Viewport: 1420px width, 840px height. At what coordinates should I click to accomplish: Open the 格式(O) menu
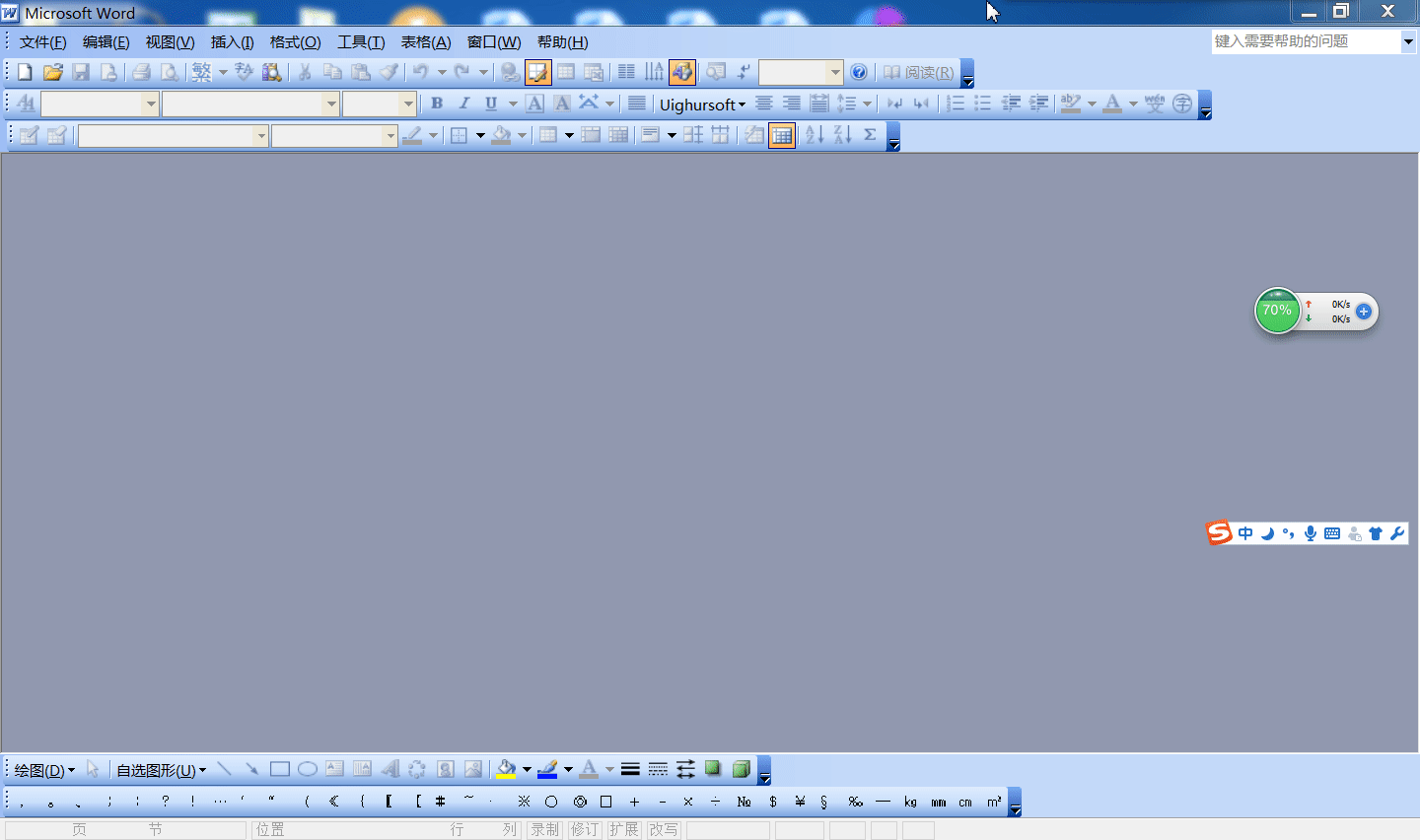tap(296, 41)
